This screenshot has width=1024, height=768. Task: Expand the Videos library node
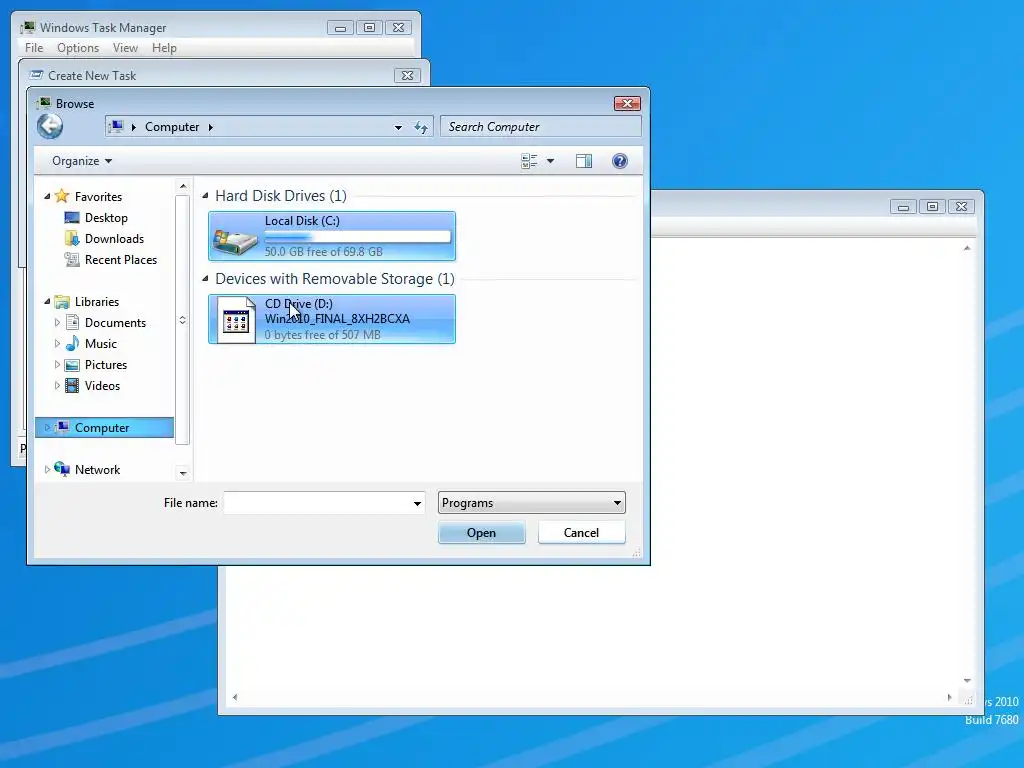[57, 385]
